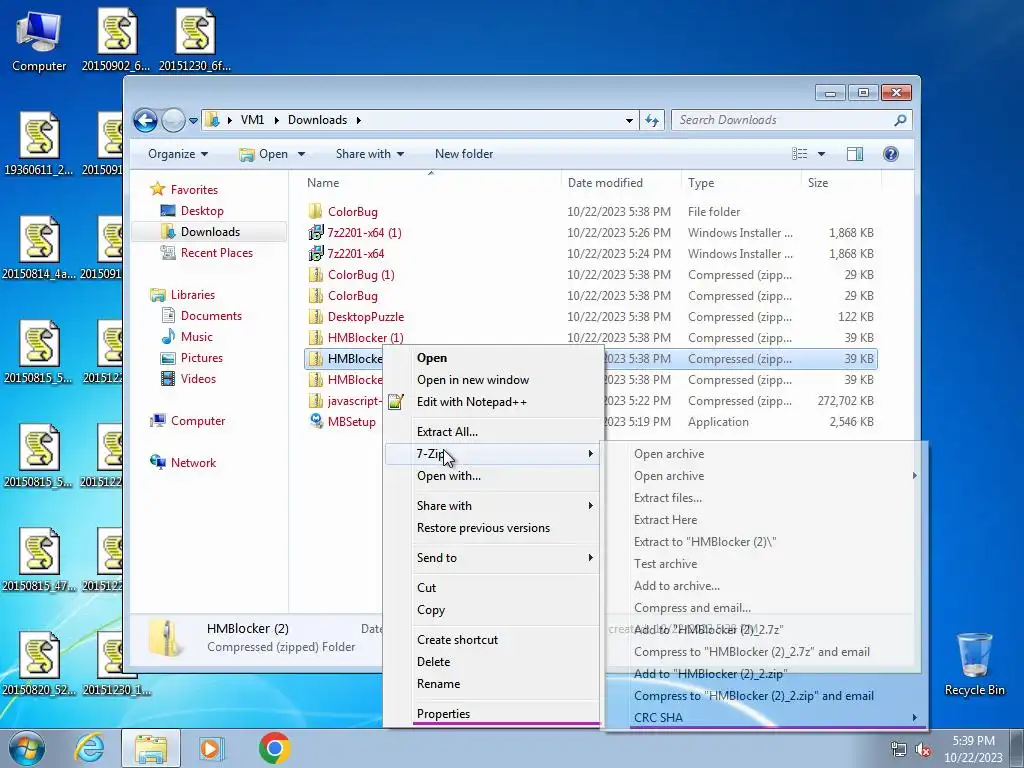Image resolution: width=1024 pixels, height=768 pixels.
Task: Sort by the Type column header
Action: pos(741,183)
